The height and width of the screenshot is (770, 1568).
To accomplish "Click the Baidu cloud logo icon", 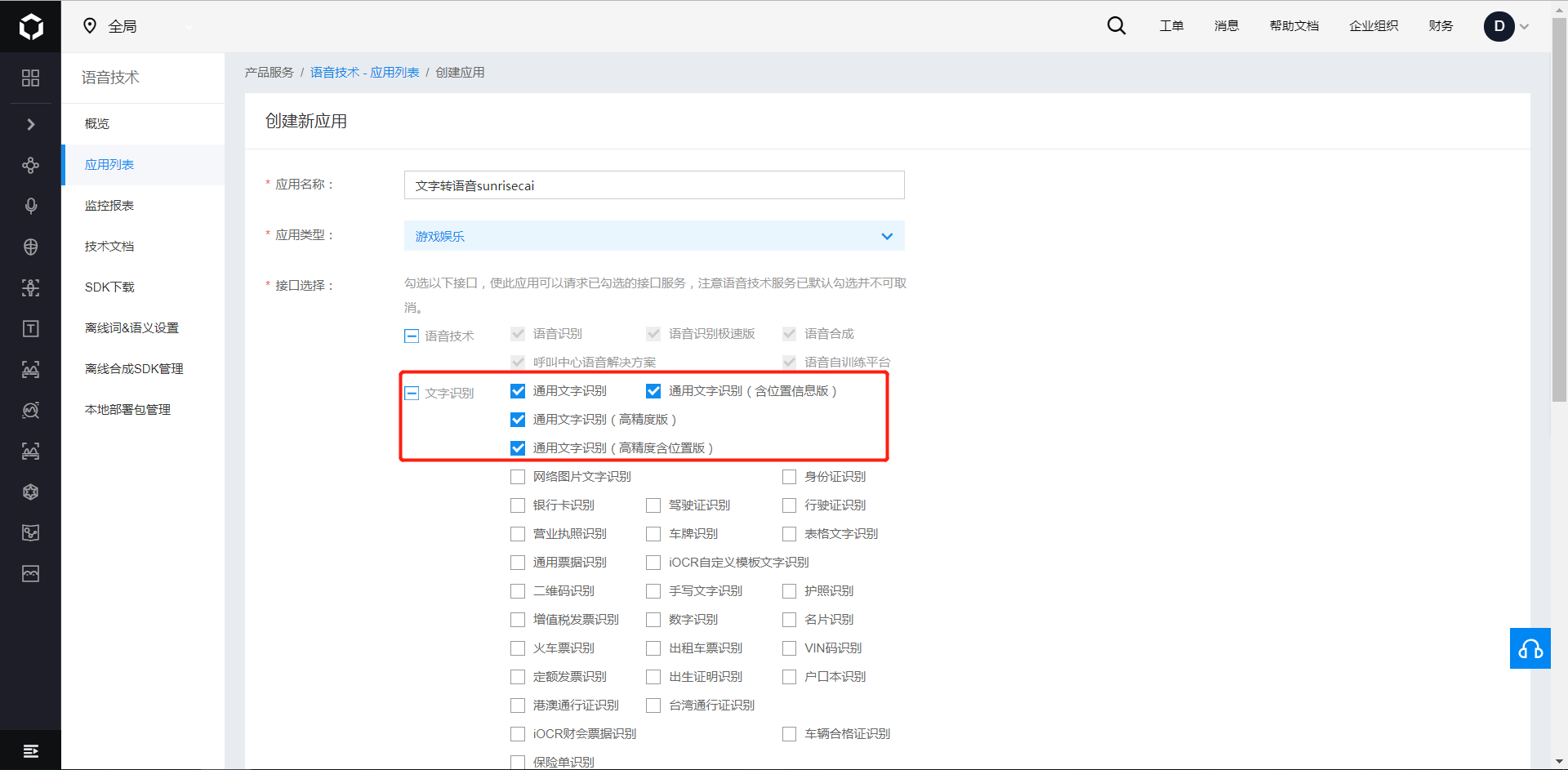I will (x=30, y=26).
